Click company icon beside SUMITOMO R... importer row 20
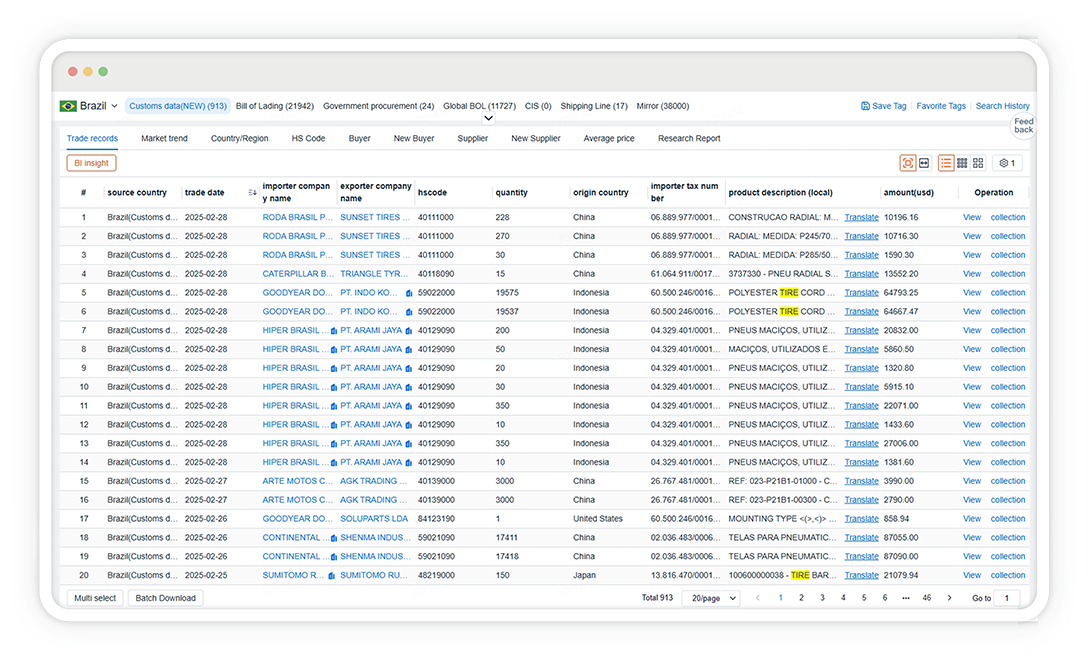The height and width of the screenshot is (662, 1089). [331, 576]
